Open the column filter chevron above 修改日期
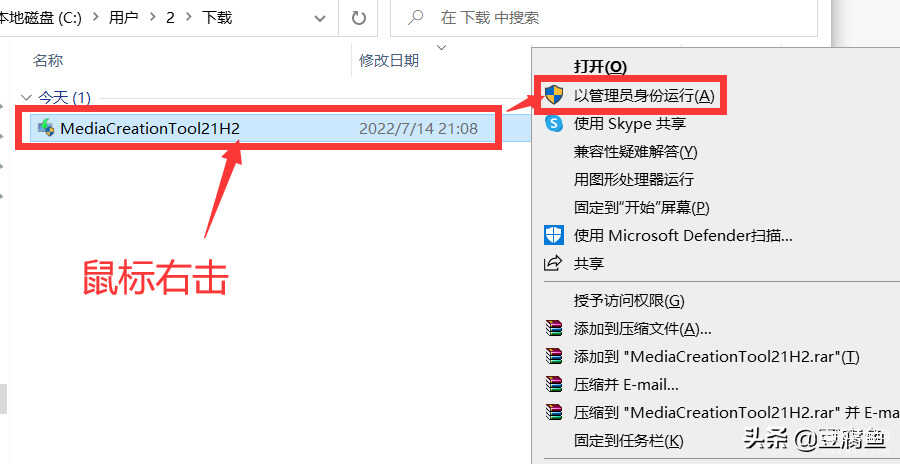 point(441,48)
